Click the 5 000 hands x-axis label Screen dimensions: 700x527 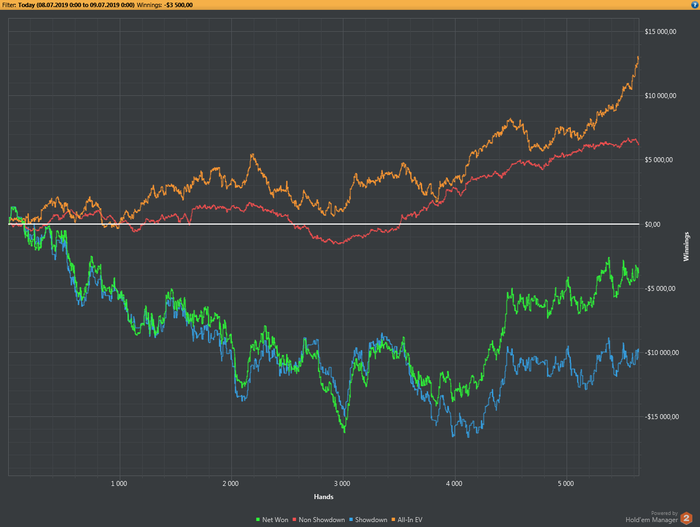tap(565, 483)
